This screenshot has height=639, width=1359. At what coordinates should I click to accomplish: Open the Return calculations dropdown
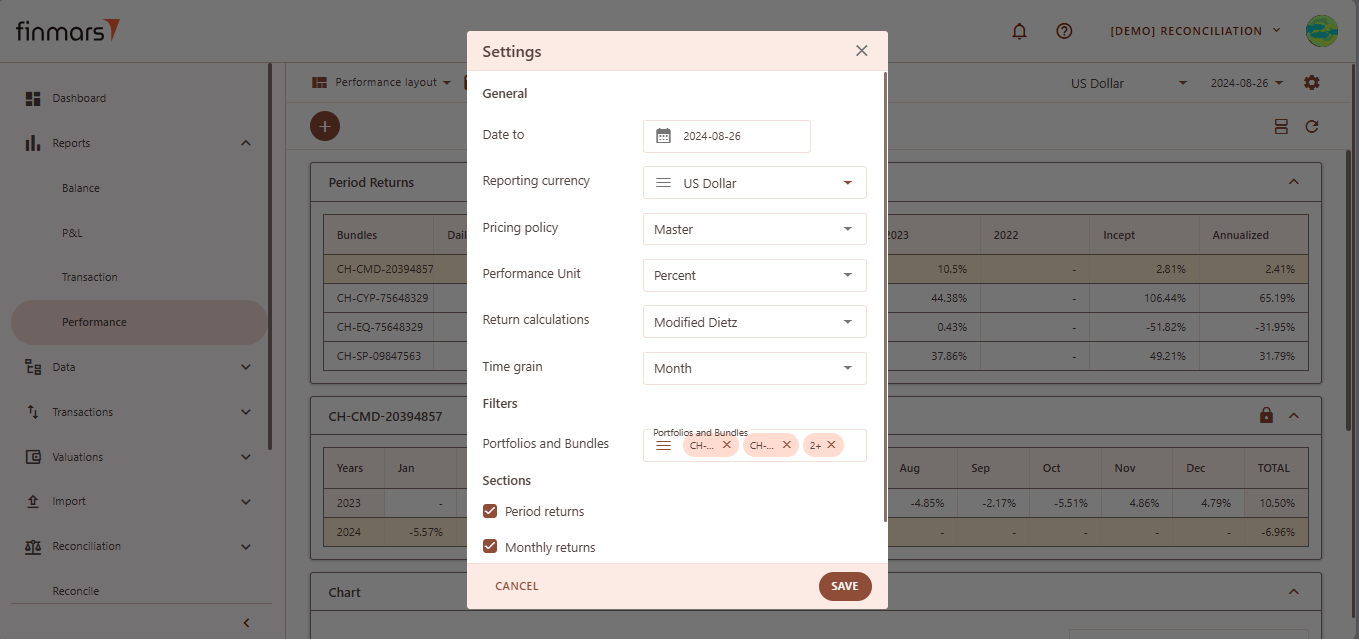[x=754, y=322]
